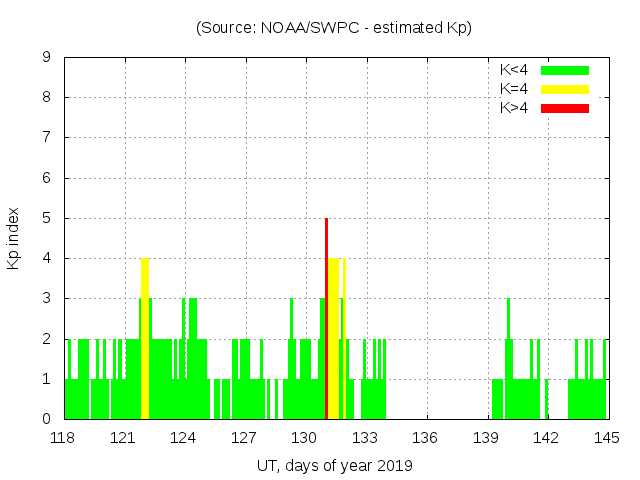This screenshot has height=480, width=640.
Task: Click the red K>4 legend swatch
Action: tap(565, 108)
